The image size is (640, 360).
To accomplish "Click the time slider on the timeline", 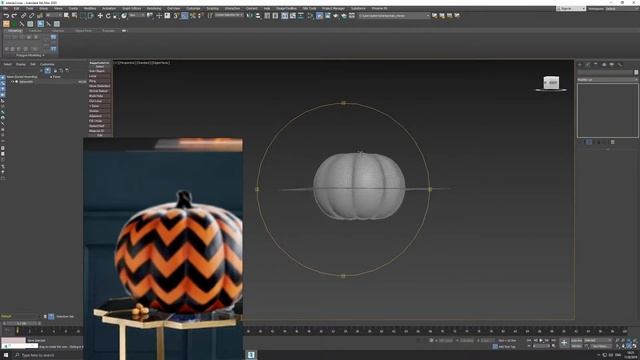I will pos(21,323).
